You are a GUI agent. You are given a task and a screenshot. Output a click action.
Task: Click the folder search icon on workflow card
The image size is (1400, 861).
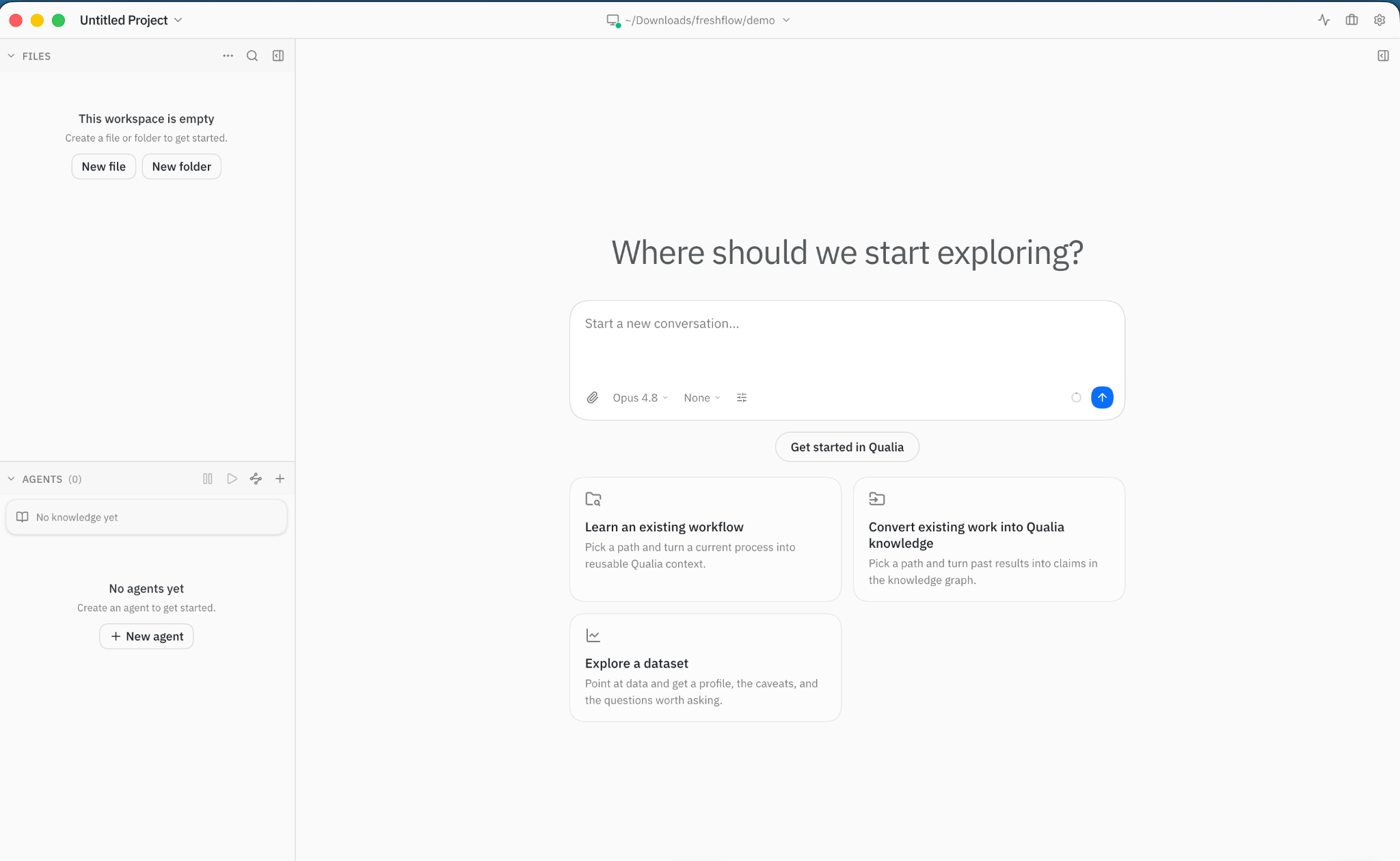[x=593, y=499]
